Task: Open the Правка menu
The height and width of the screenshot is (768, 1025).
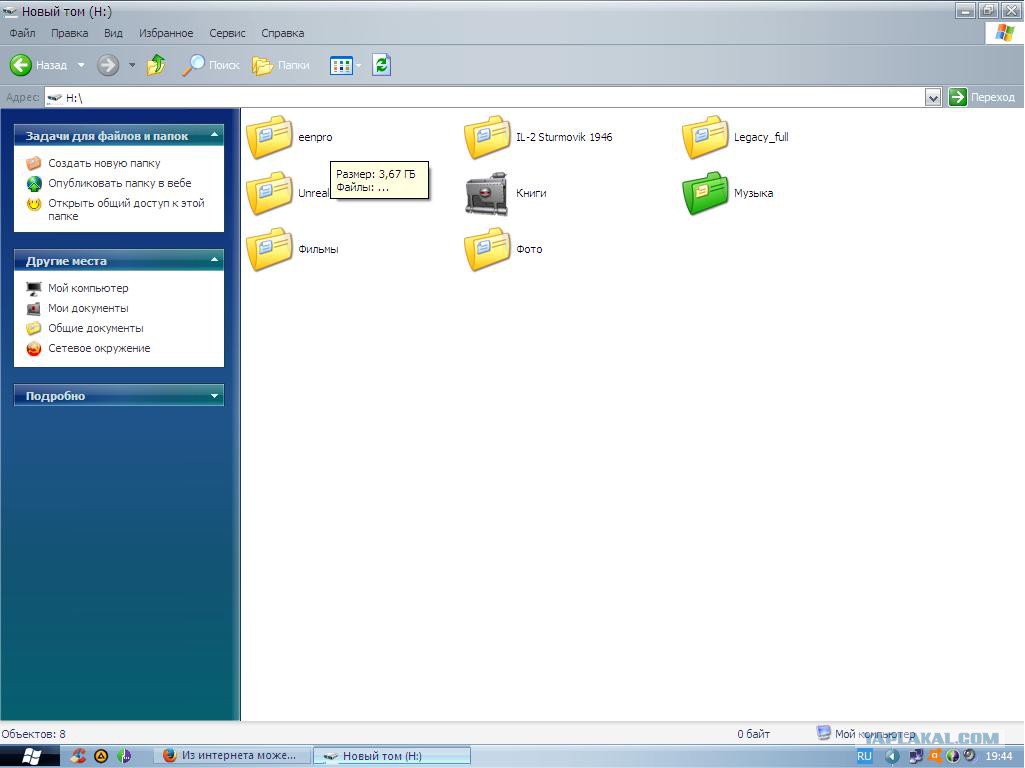Action: point(69,33)
